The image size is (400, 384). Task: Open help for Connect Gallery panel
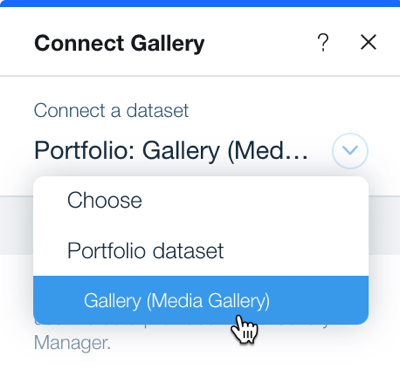pyautogui.click(x=323, y=43)
